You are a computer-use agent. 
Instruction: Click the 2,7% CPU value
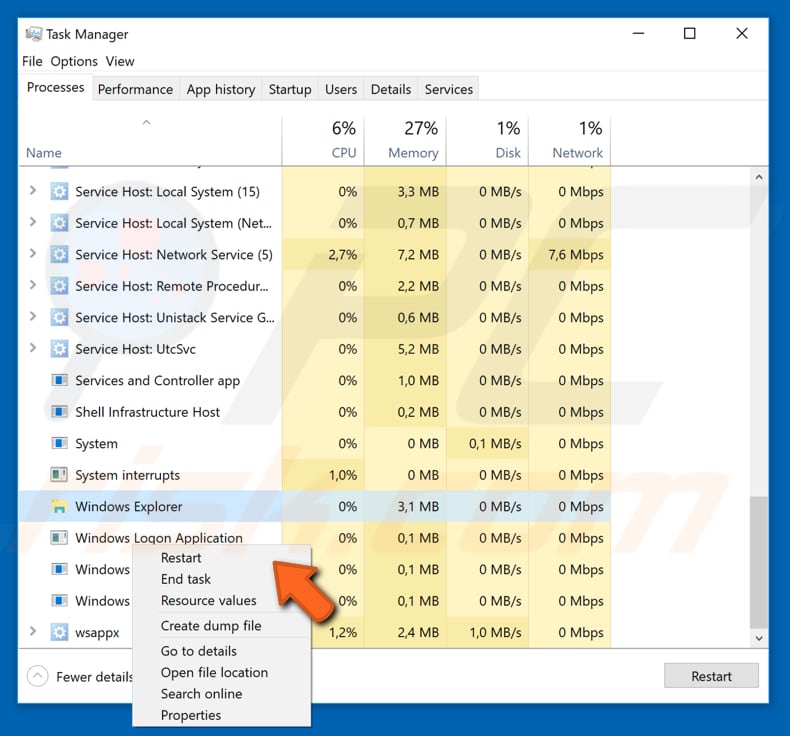[343, 255]
